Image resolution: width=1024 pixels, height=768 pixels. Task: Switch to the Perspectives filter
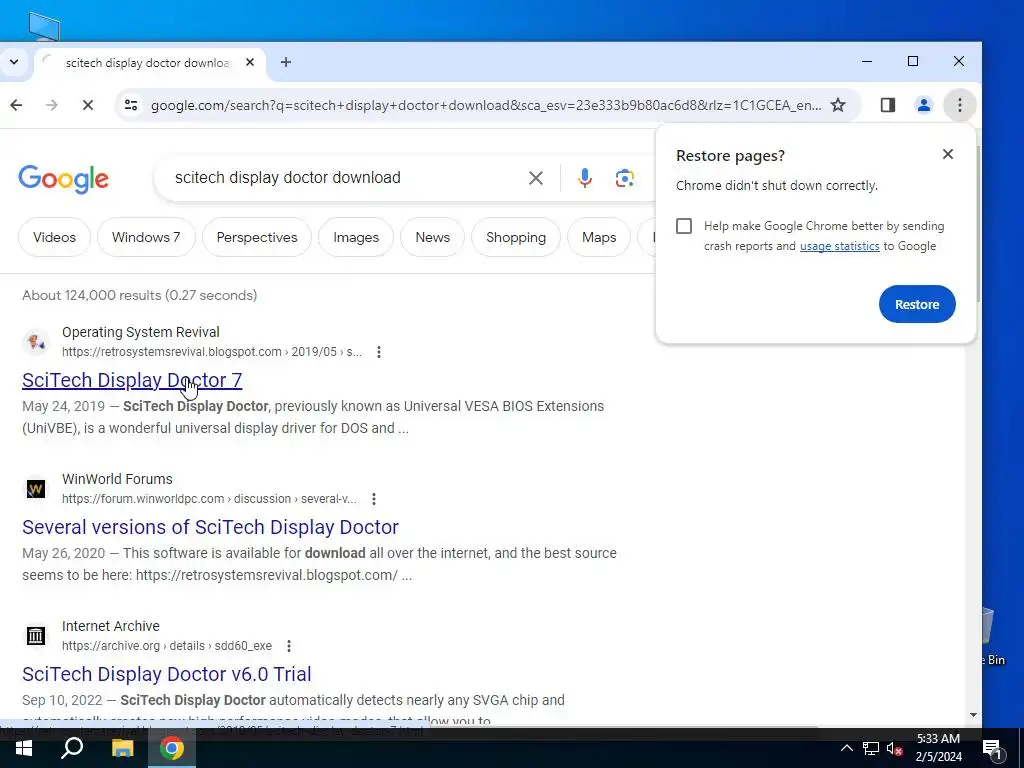point(257,237)
